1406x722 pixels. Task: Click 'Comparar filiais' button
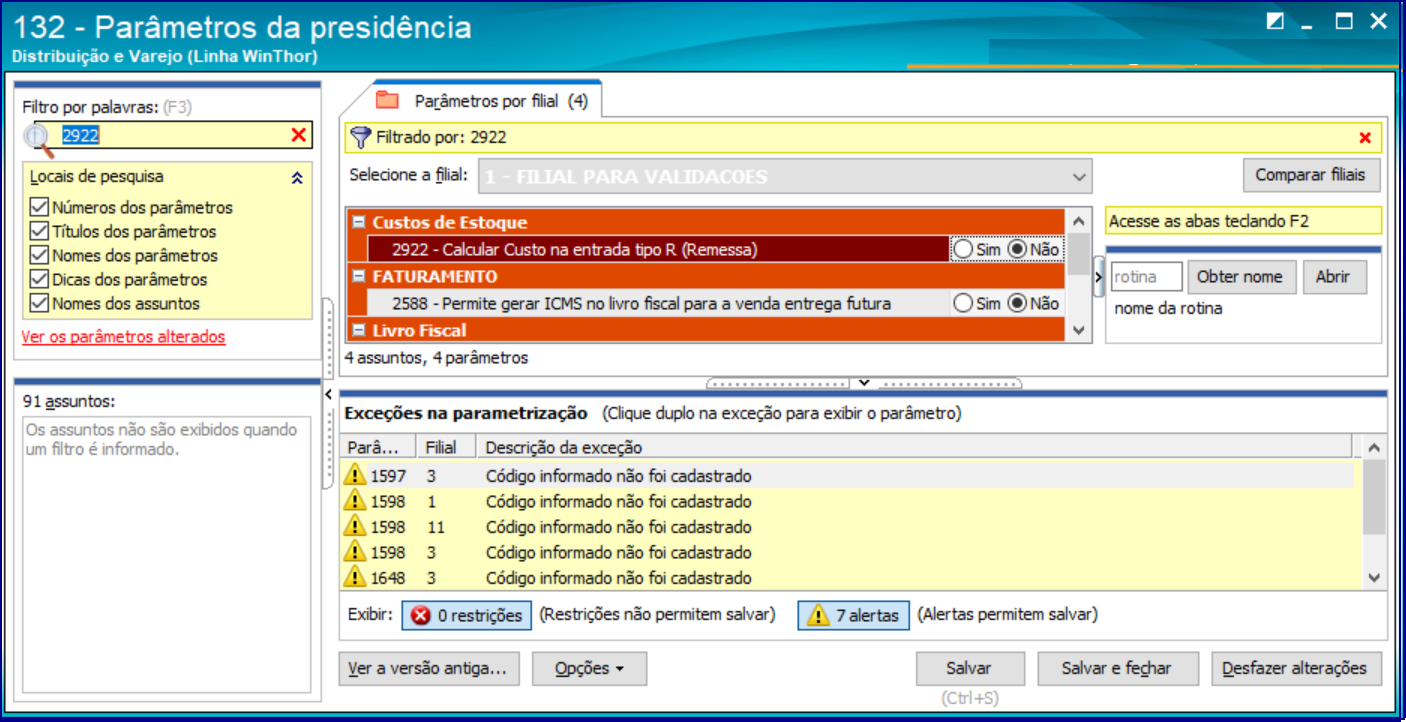[1310, 175]
